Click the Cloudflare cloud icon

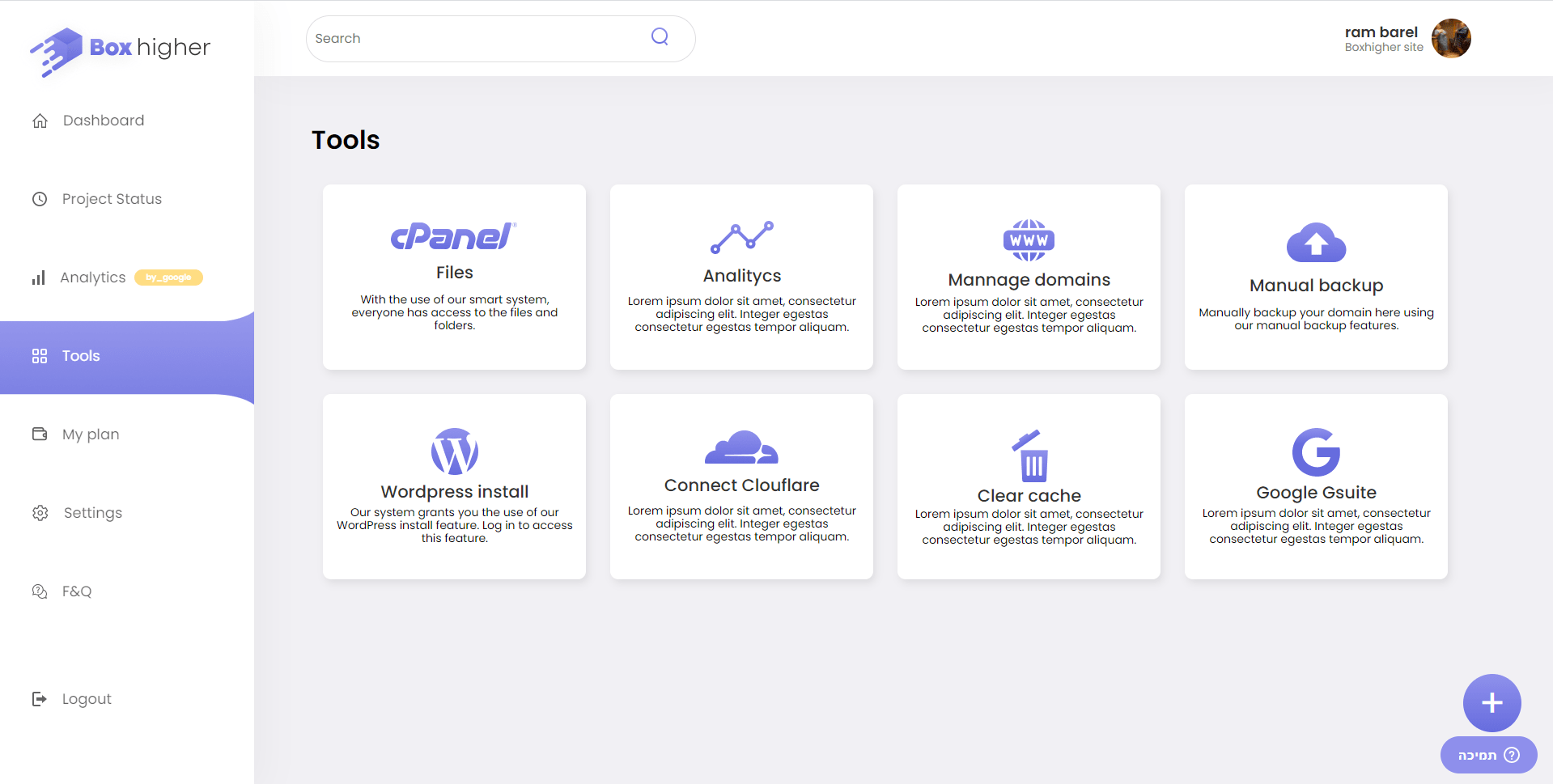pos(742,447)
